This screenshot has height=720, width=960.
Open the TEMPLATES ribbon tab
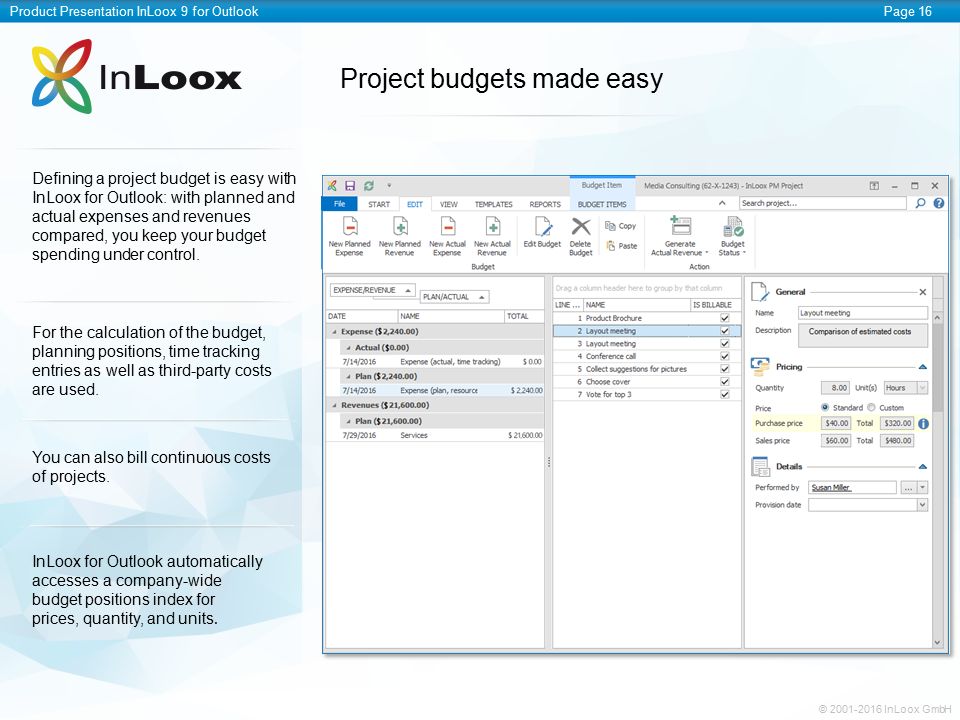point(493,204)
